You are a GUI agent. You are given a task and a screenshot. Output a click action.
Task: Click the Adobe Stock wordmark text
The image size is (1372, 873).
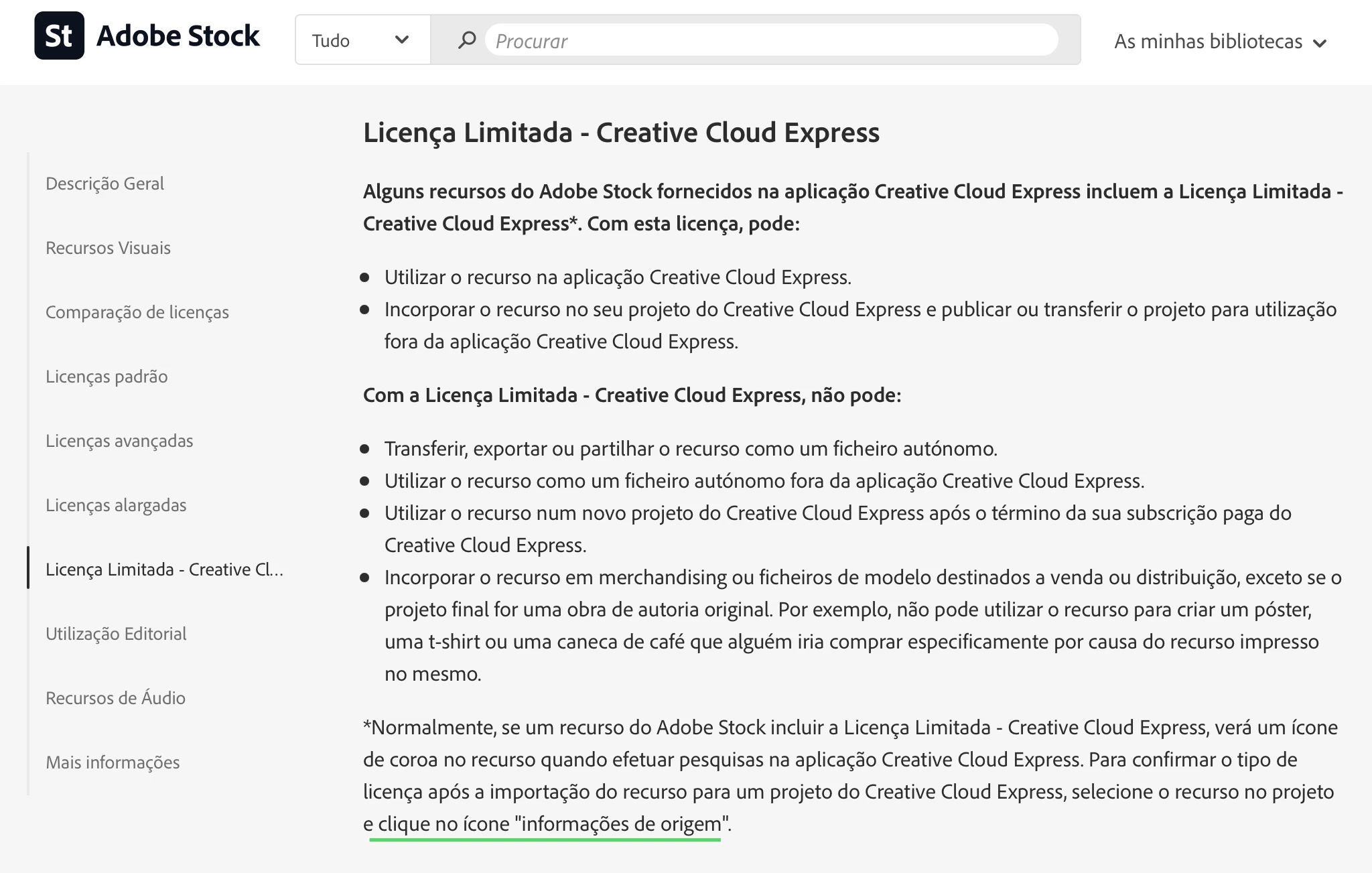[x=178, y=36]
